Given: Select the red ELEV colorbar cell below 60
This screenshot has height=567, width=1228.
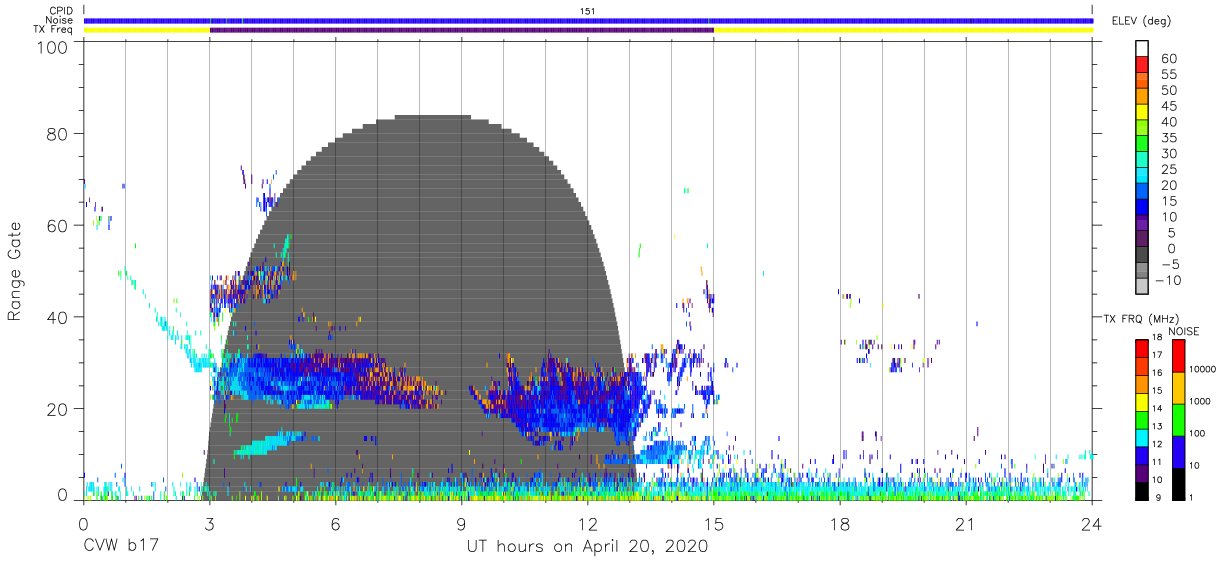Looking at the screenshot, I should [1142, 65].
